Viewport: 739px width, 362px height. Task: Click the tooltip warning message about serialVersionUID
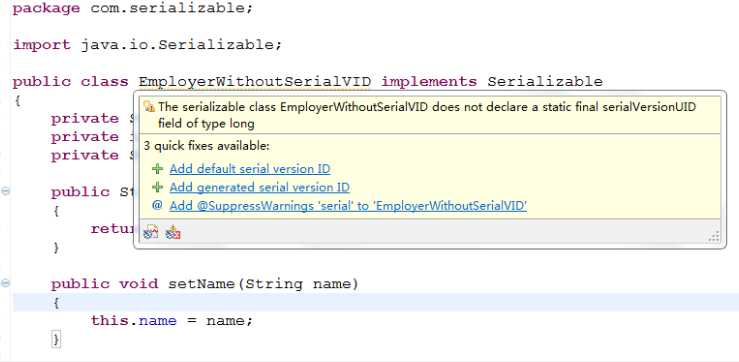point(427,115)
